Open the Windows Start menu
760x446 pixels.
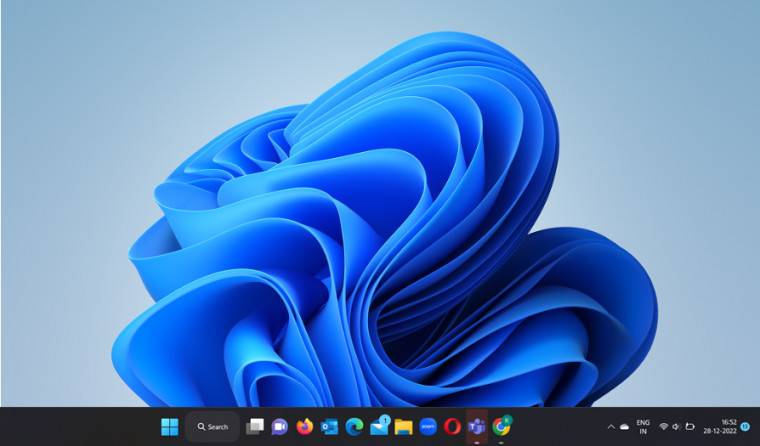pyautogui.click(x=168, y=426)
